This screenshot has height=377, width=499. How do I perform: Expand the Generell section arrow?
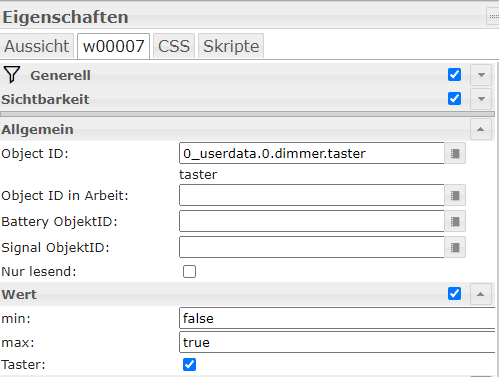[481, 75]
